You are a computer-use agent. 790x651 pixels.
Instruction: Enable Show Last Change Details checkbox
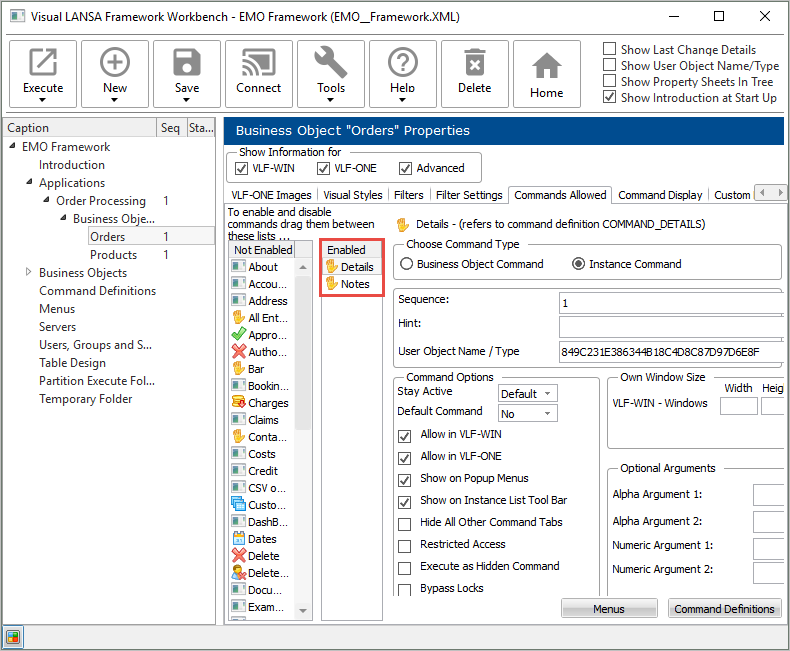coord(610,50)
